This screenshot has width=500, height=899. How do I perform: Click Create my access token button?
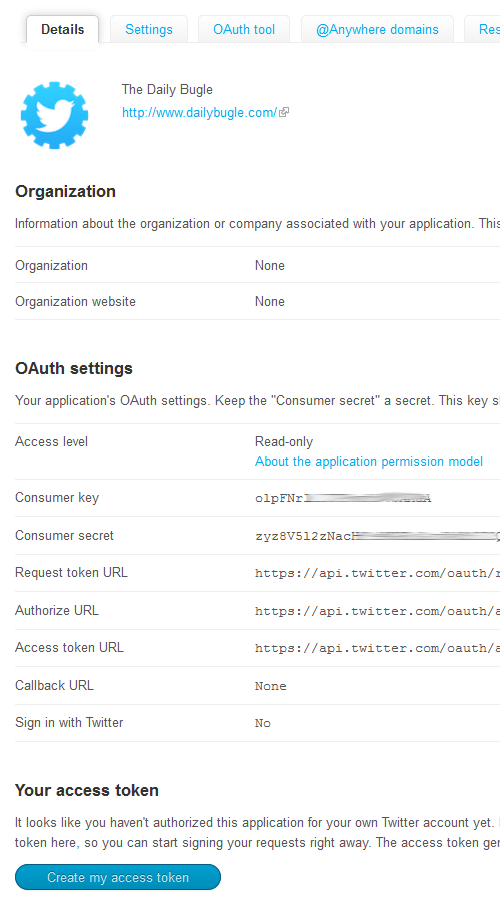pyautogui.click(x=118, y=877)
